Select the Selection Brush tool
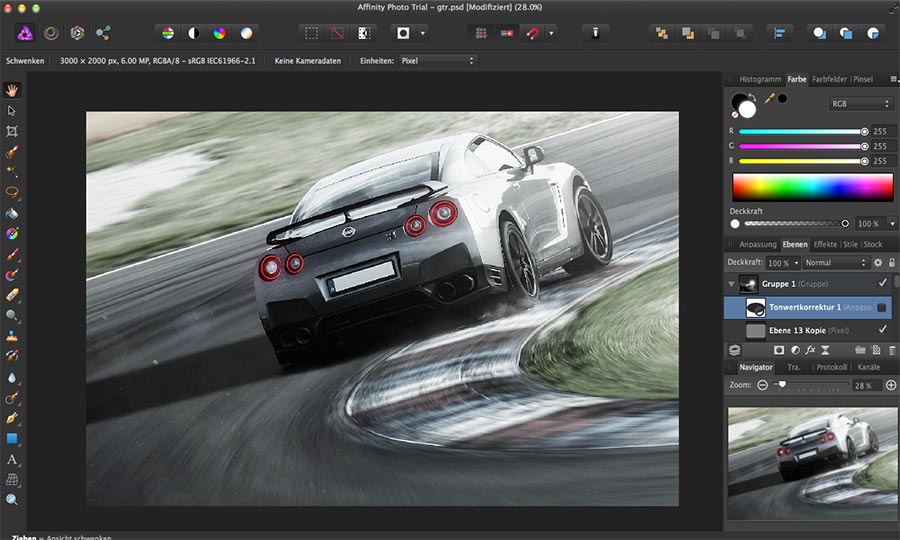This screenshot has height=540, width=900. coord(11,152)
